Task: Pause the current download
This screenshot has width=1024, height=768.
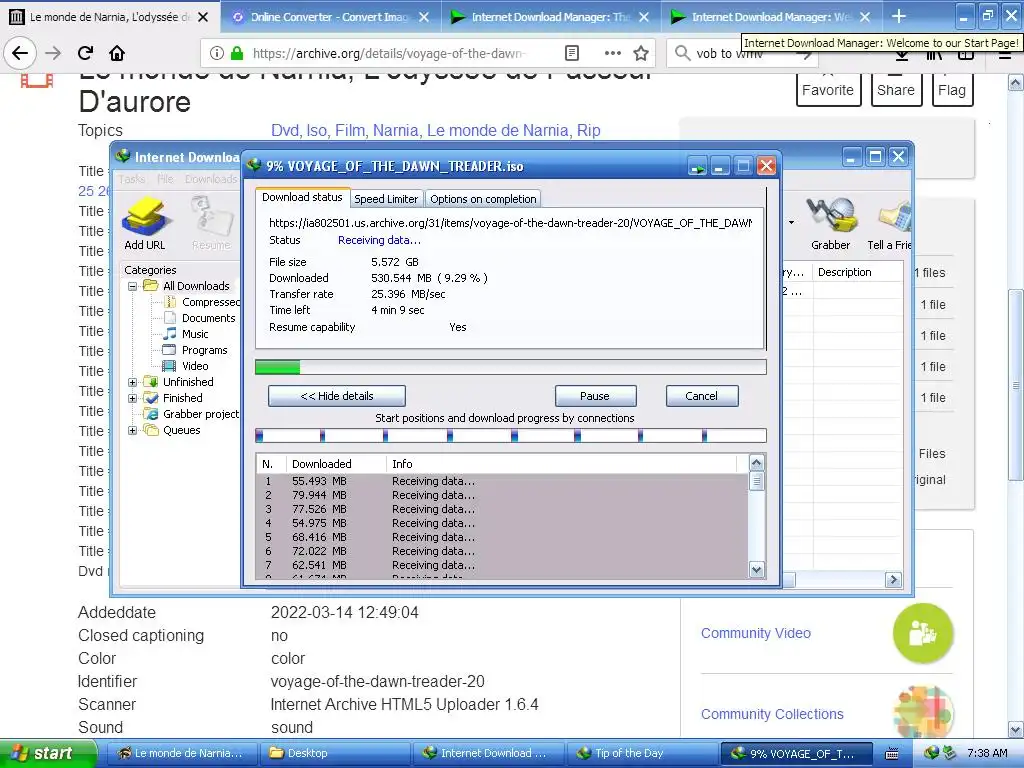Action: pos(595,396)
